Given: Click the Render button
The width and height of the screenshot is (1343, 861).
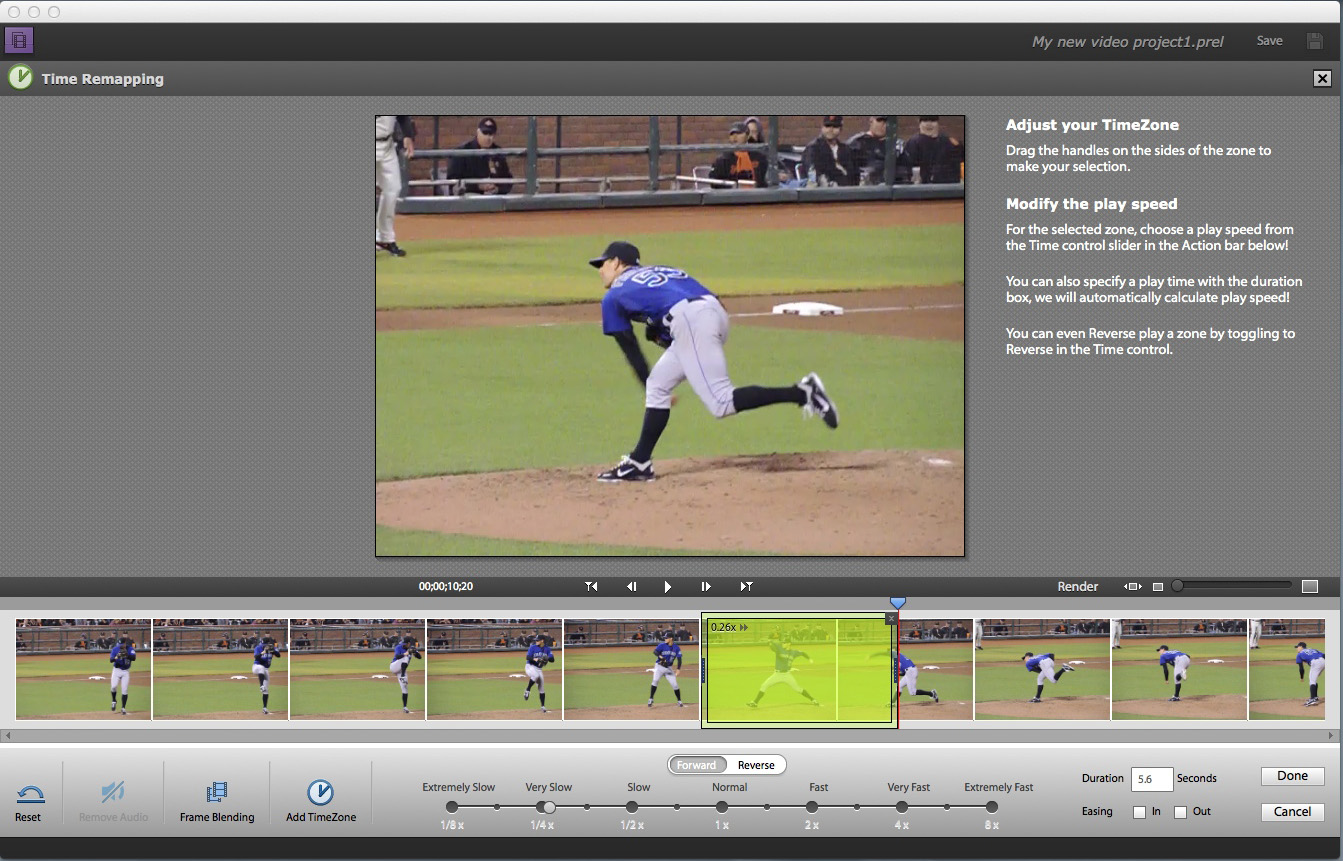Looking at the screenshot, I should tap(1078, 587).
